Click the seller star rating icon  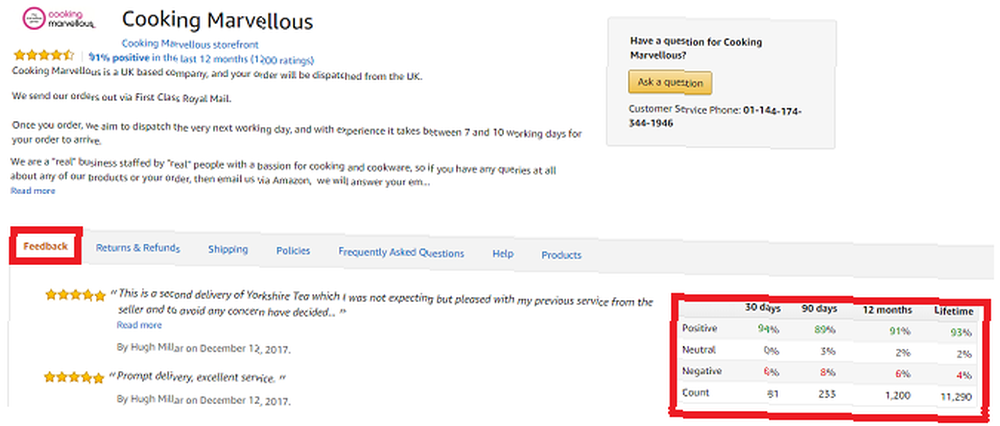[44, 55]
